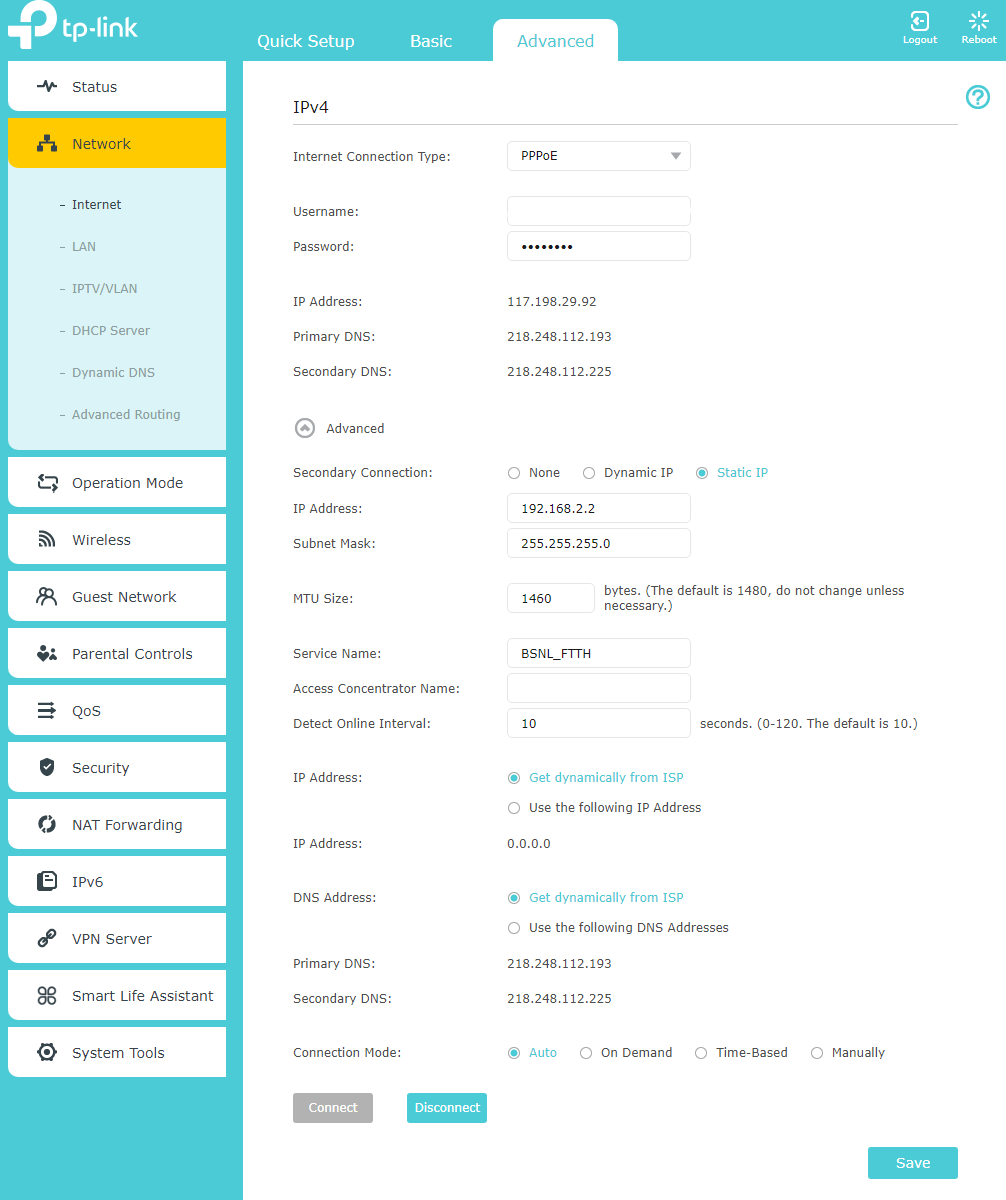Switch to the Basic tab

(431, 41)
